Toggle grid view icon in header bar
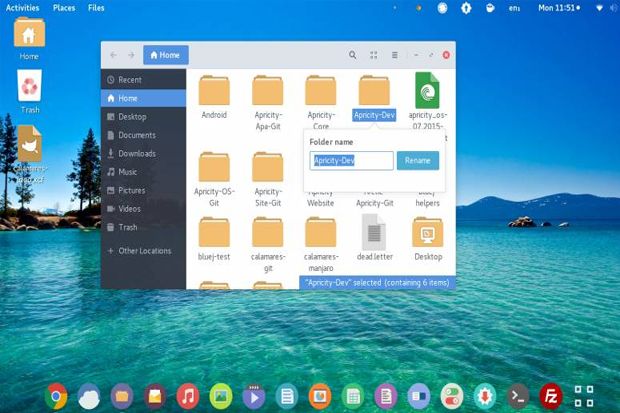Viewport: 620px width, 413px height. (x=374, y=55)
